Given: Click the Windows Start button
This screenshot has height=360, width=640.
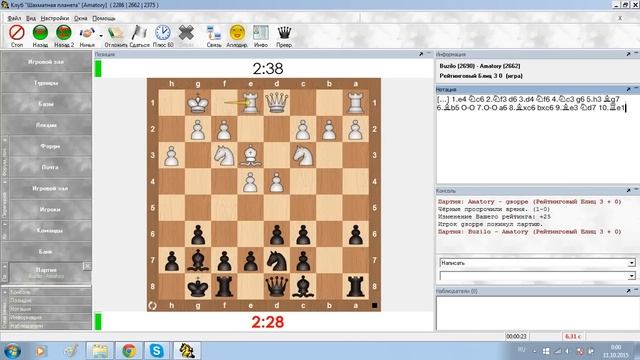Looking at the screenshot, I should click(12, 351).
